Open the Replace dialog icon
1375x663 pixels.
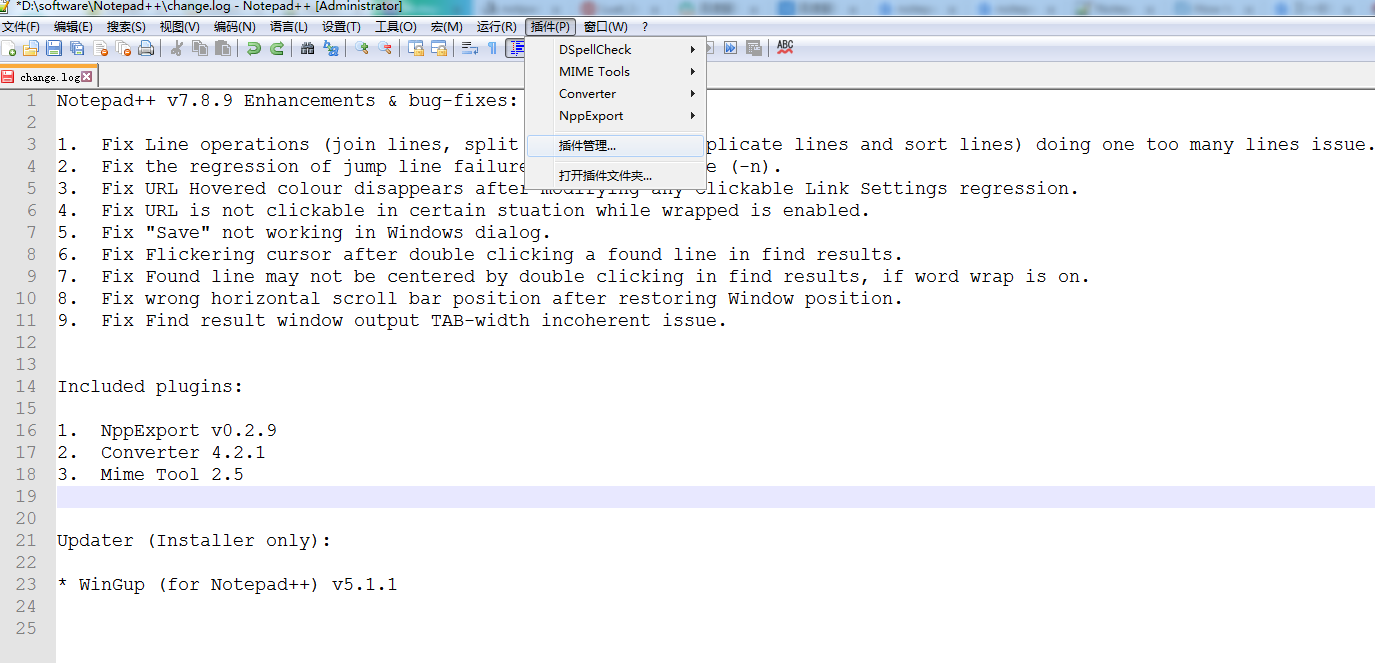point(331,48)
